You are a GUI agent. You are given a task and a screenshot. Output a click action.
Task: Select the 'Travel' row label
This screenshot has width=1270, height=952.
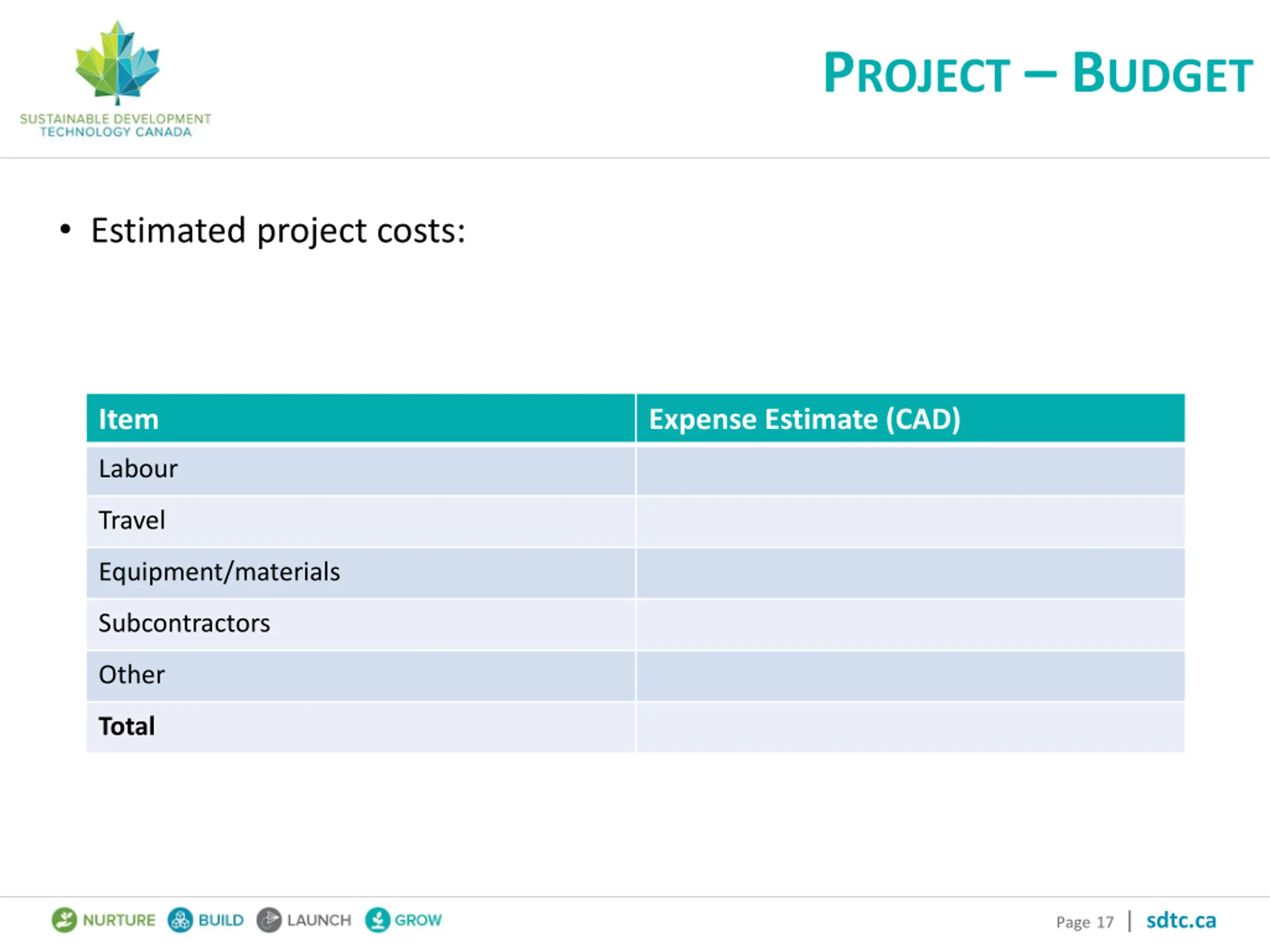132,521
